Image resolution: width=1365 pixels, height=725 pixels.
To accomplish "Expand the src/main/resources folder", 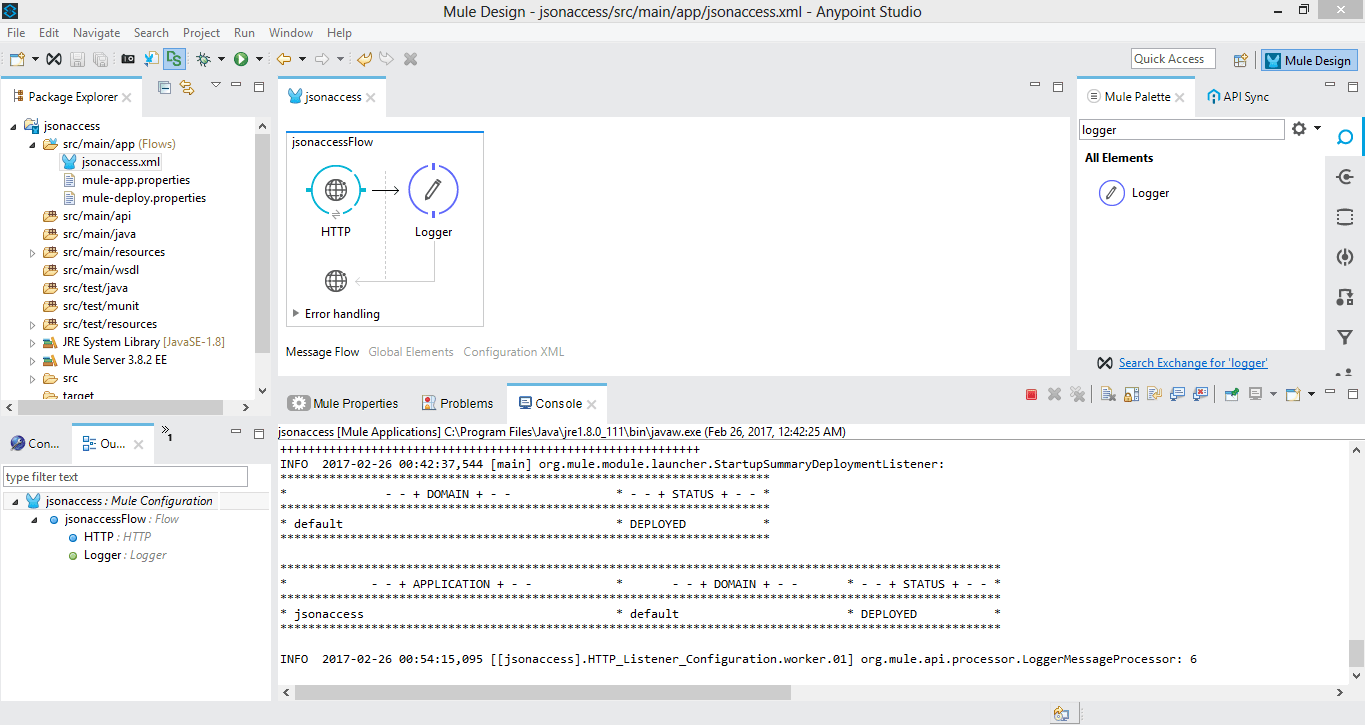I will 33,253.
